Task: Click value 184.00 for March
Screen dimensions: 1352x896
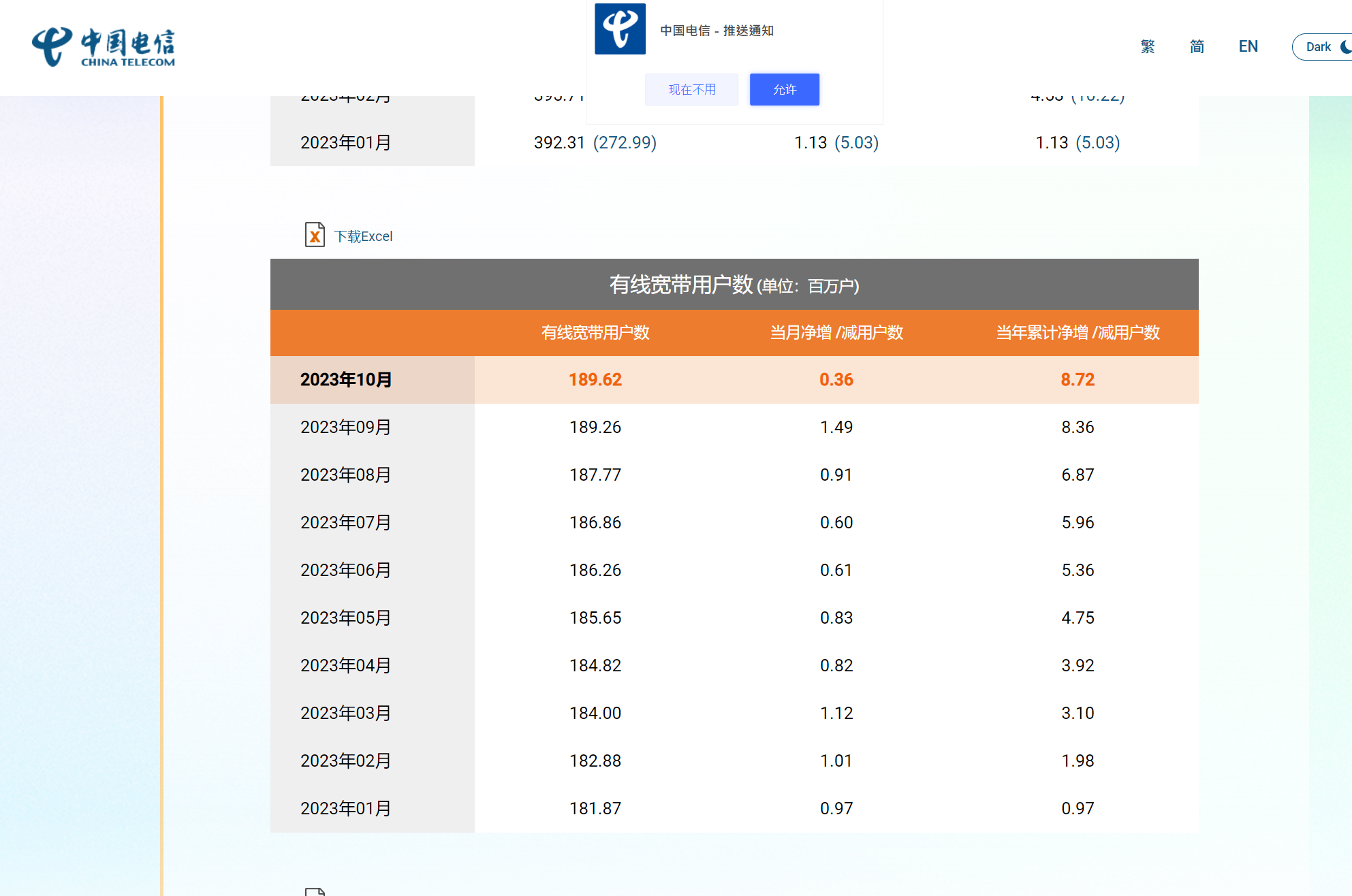Action: tap(595, 714)
